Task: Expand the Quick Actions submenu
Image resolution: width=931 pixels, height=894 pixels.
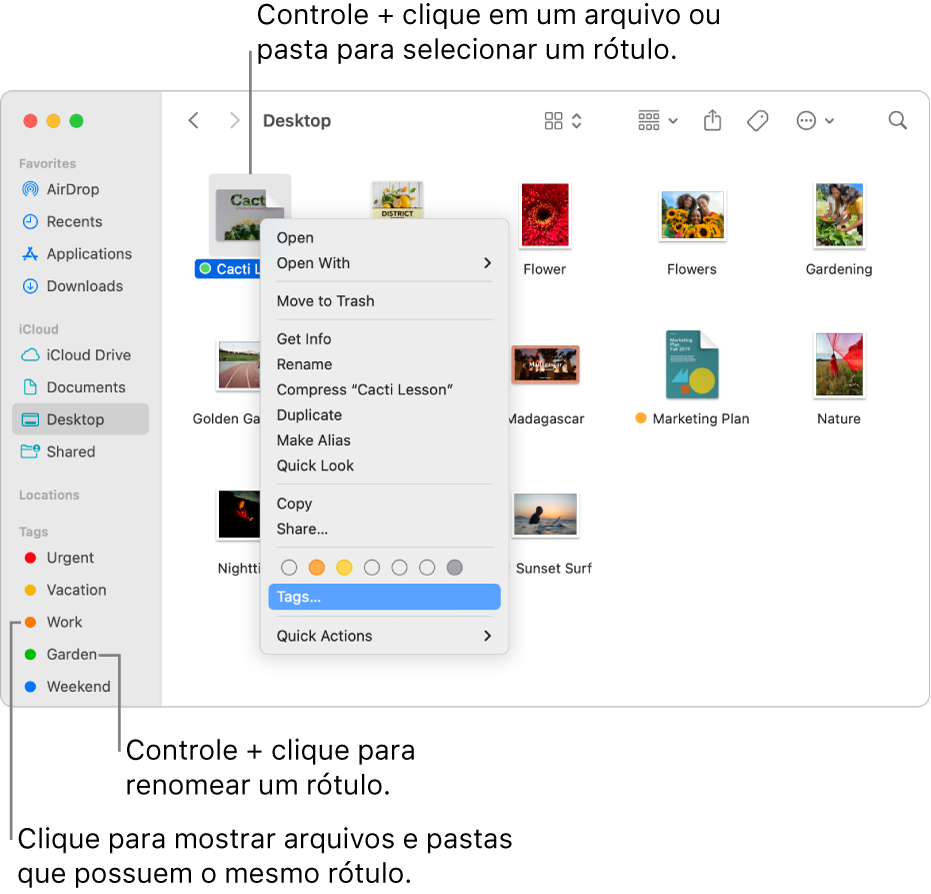Action: click(x=384, y=636)
